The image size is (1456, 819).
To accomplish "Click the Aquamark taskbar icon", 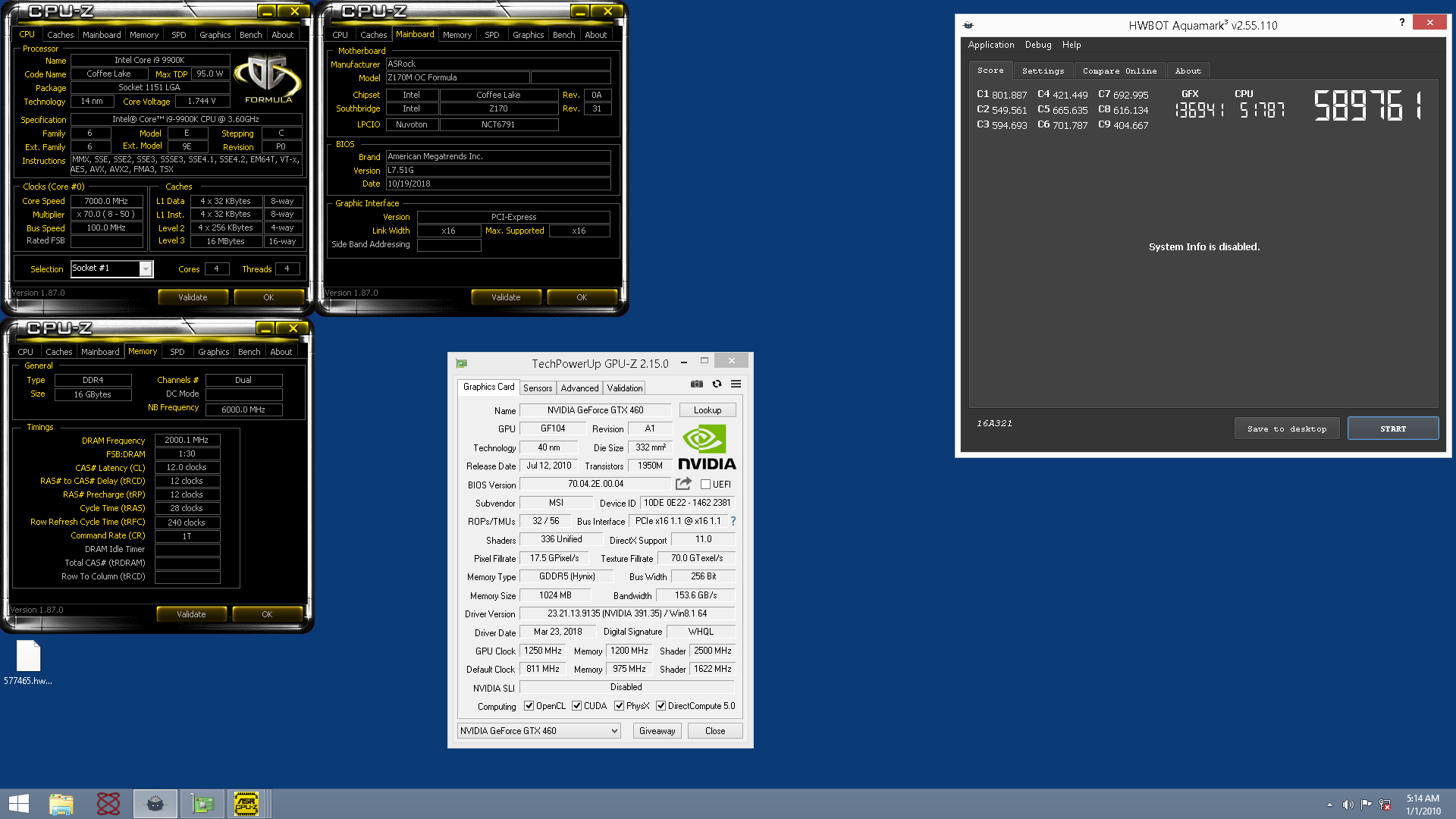I will pyautogui.click(x=155, y=804).
